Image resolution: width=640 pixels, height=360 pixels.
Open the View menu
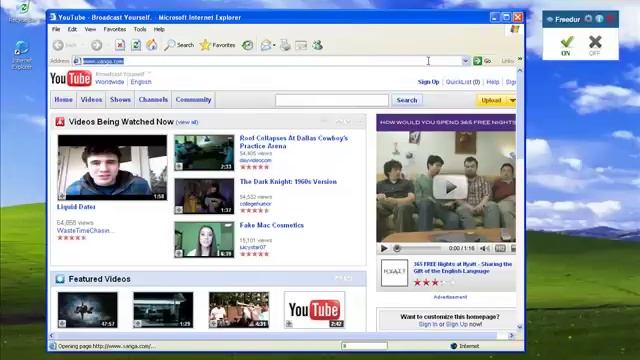point(90,29)
